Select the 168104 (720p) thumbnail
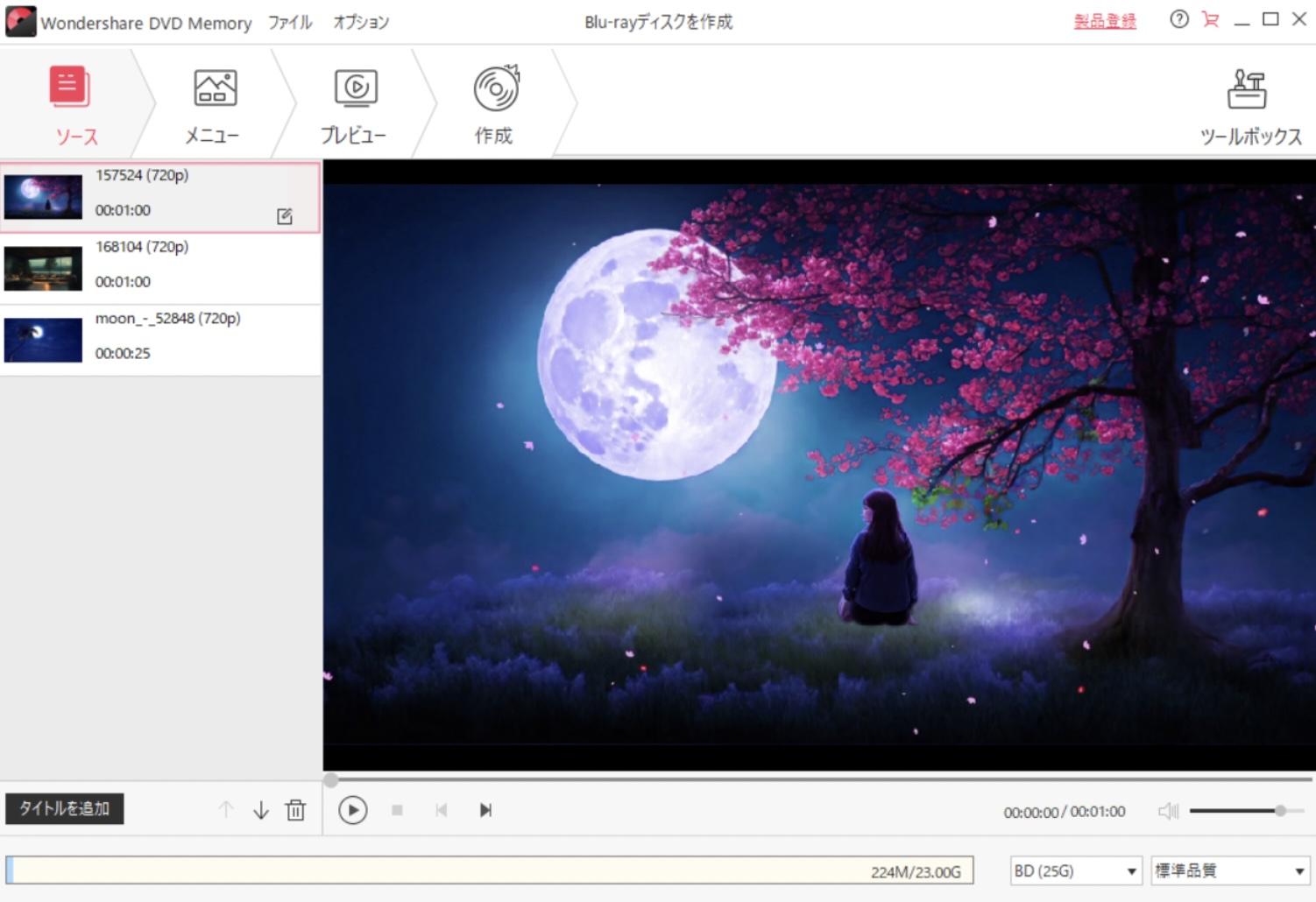Viewport: 1316px width, 902px height. 43,268
